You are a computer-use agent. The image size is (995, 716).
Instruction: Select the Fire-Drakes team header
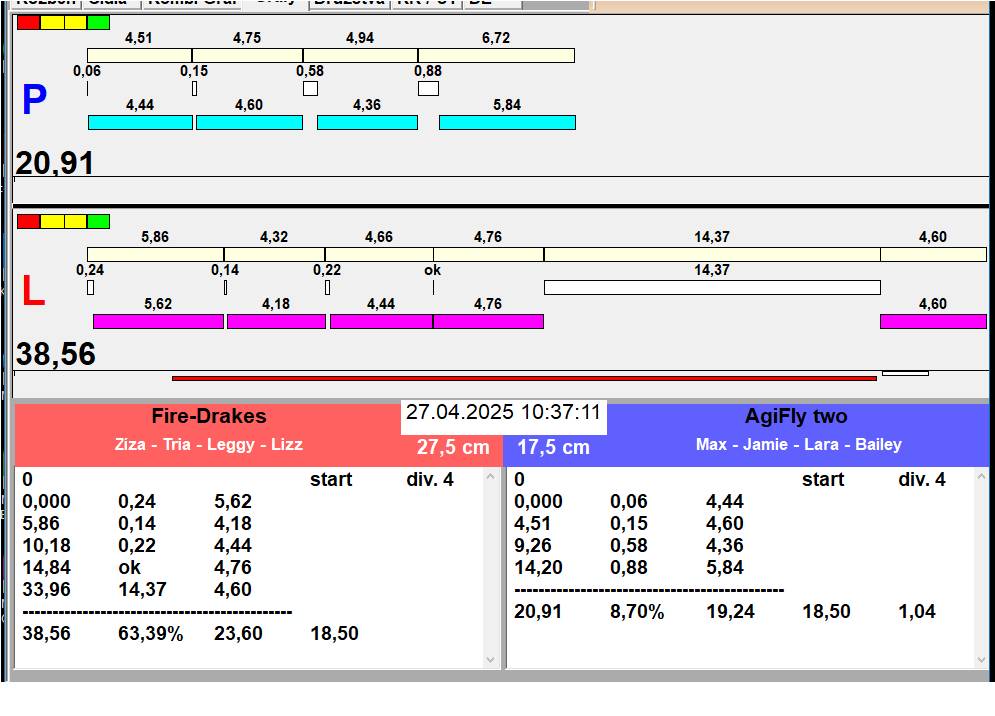pos(209,417)
